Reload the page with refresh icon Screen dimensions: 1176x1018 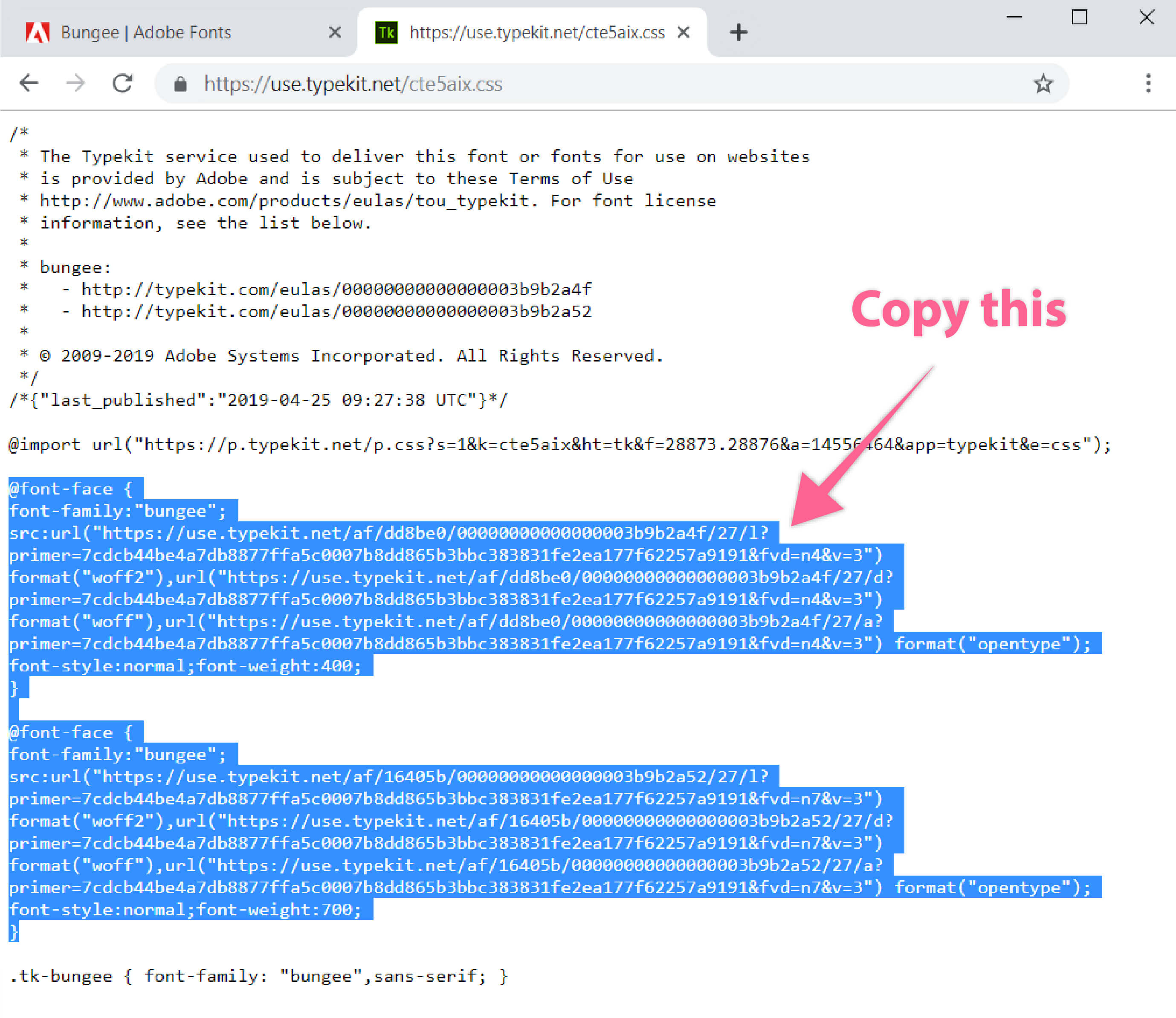tap(122, 84)
